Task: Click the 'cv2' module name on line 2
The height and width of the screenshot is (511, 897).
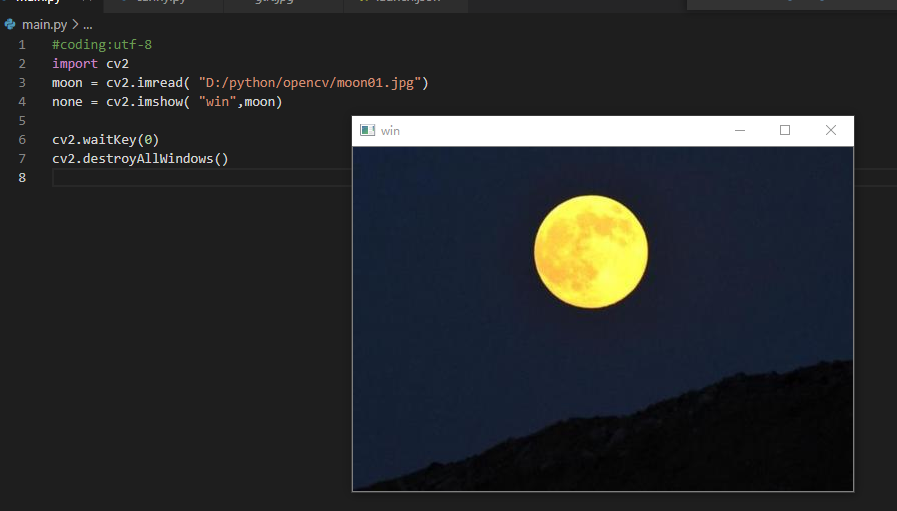Action: coord(117,64)
